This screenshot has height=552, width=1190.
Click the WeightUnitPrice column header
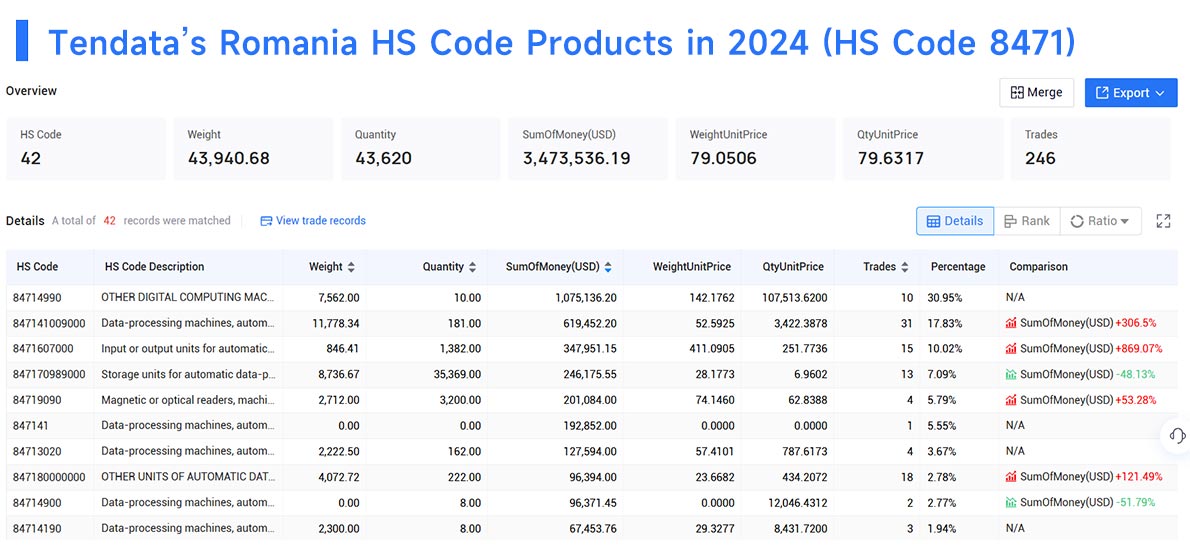pyautogui.click(x=691, y=267)
